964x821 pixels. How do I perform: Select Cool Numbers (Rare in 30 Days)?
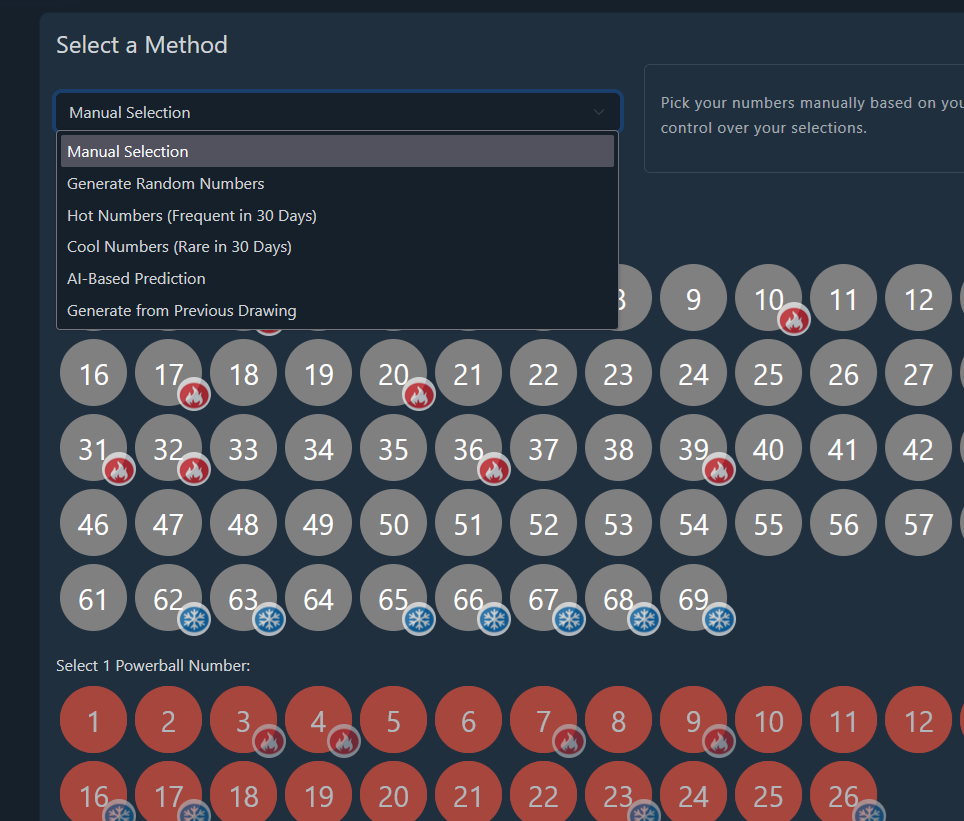[179, 246]
